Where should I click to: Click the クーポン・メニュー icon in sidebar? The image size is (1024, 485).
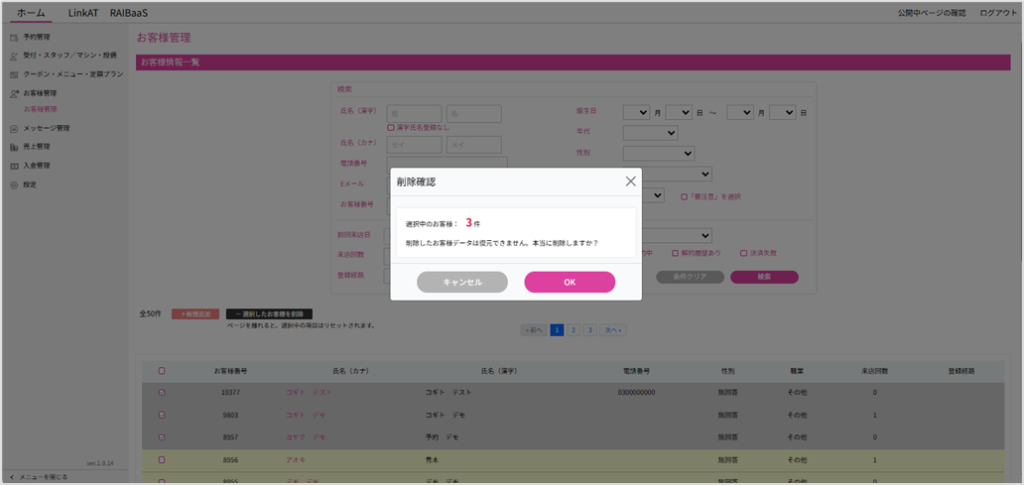[14, 74]
